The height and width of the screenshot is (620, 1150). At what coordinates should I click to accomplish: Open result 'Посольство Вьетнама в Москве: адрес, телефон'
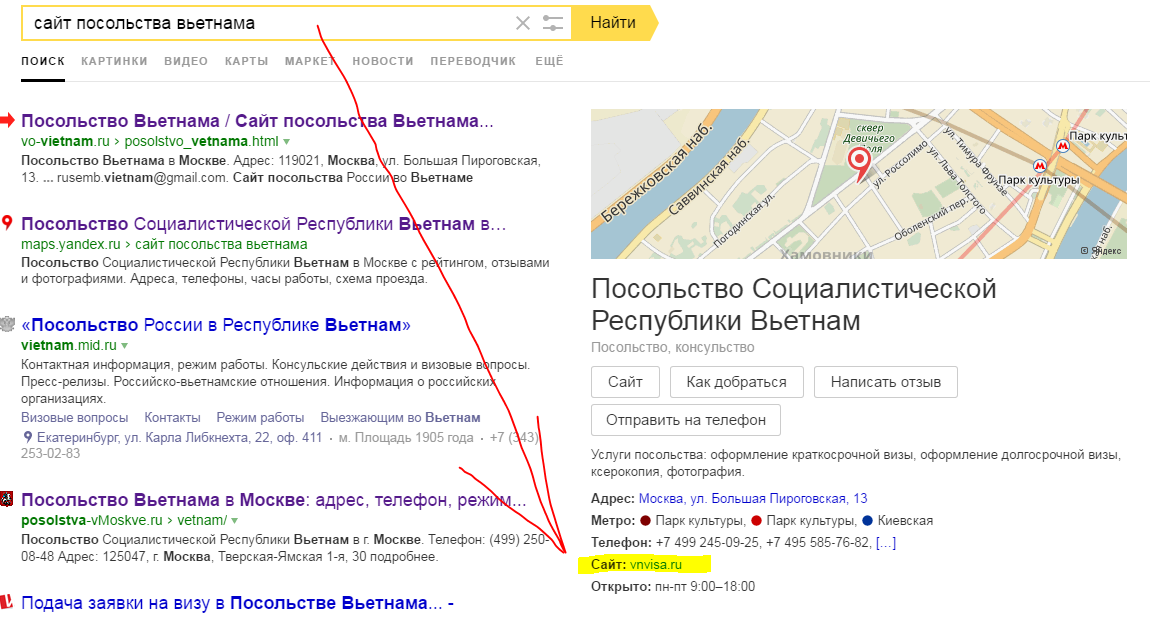coord(274,500)
